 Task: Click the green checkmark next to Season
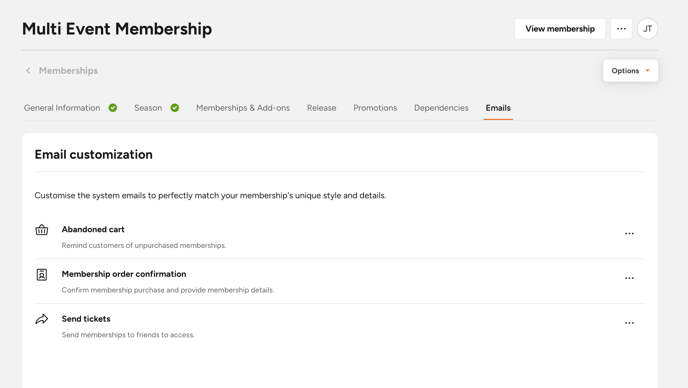(175, 108)
